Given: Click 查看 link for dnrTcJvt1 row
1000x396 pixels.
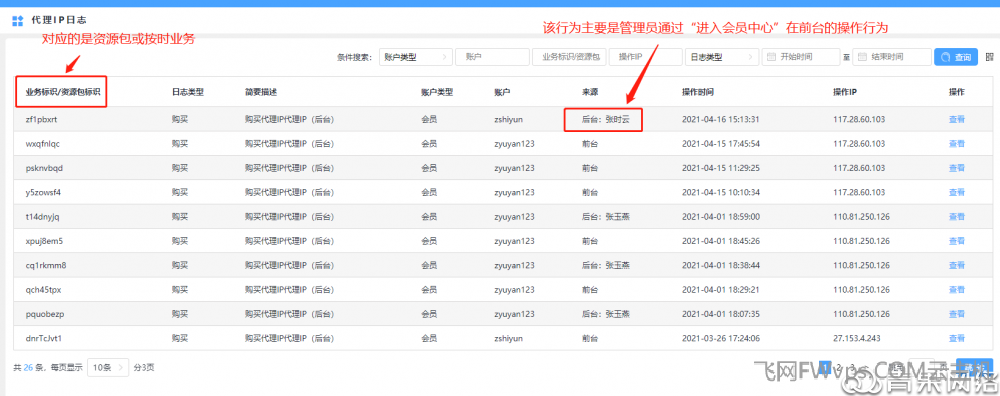Looking at the screenshot, I should click(x=957, y=338).
